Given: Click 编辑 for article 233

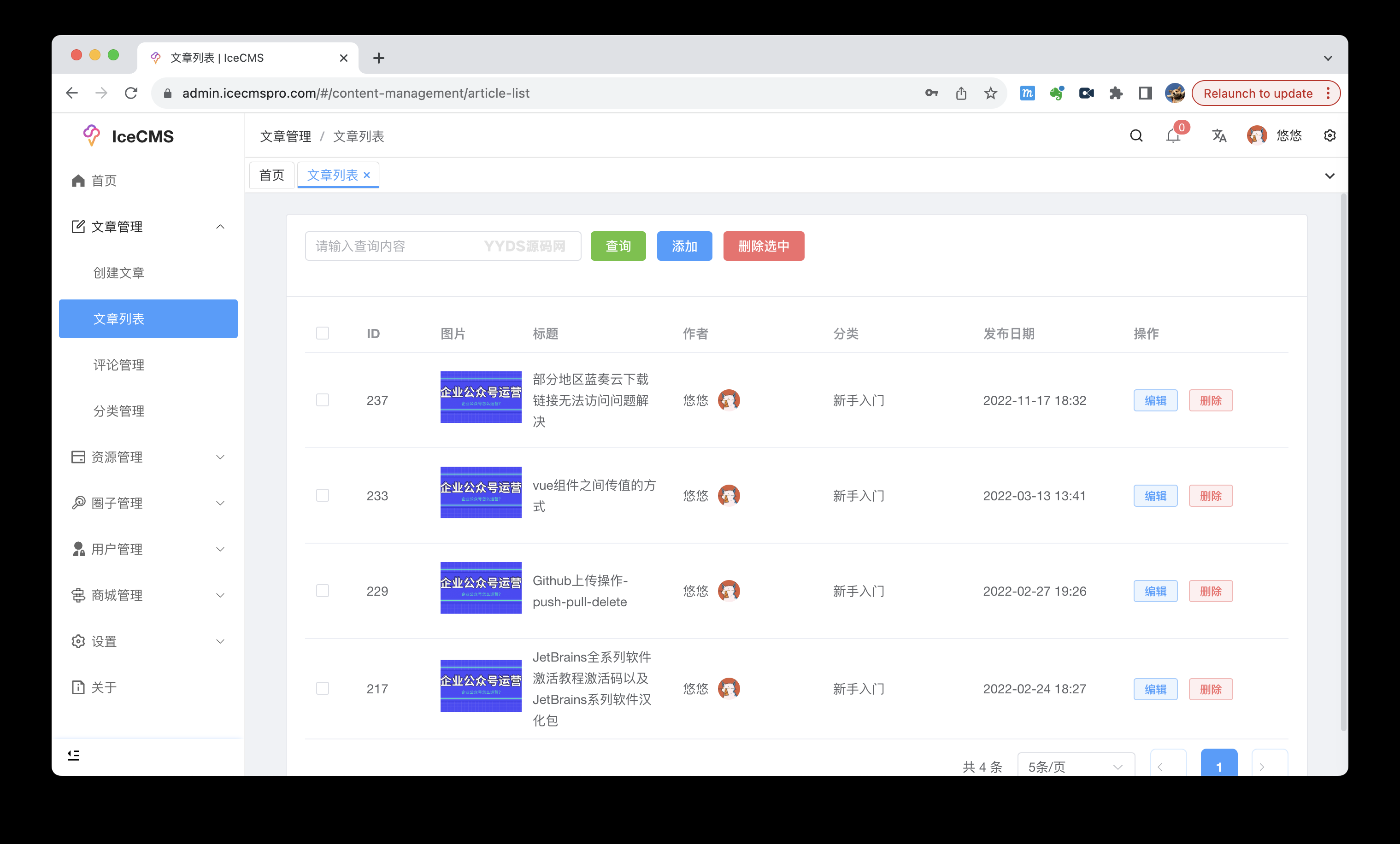Looking at the screenshot, I should coord(1155,495).
